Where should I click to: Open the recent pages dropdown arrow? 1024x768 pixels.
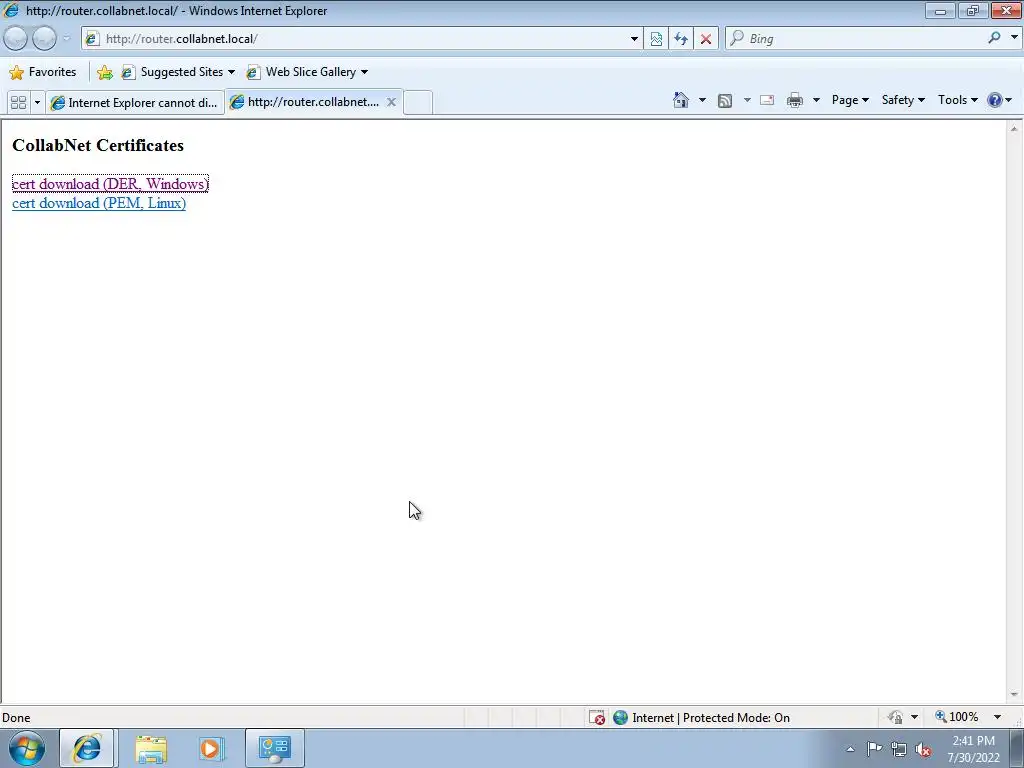point(66,39)
